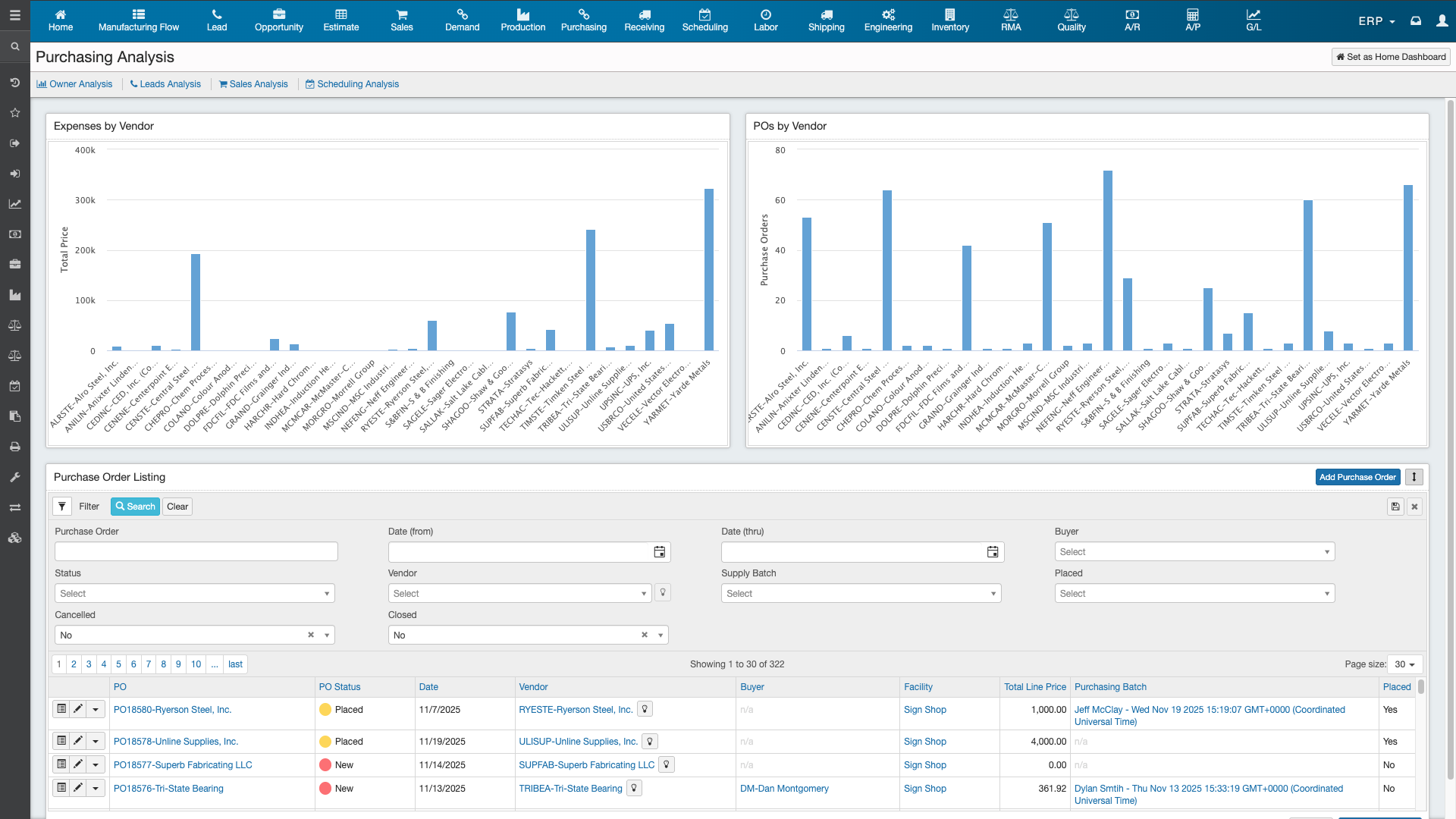Clear the No value in the Cancelled filter
Viewport: 1456px width, 819px height.
(x=311, y=635)
